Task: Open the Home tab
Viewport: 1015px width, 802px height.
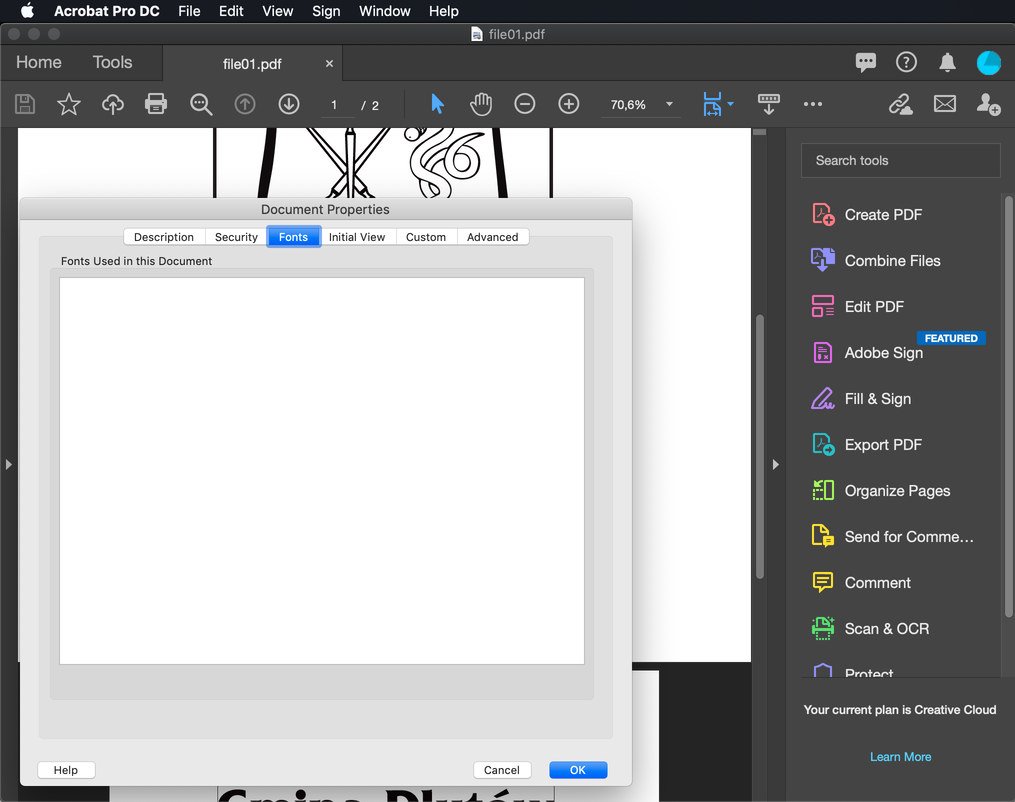Action: (x=39, y=62)
